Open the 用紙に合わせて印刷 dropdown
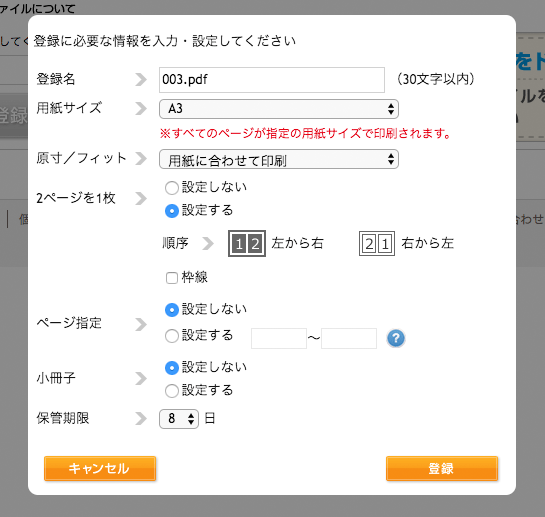 tap(279, 160)
